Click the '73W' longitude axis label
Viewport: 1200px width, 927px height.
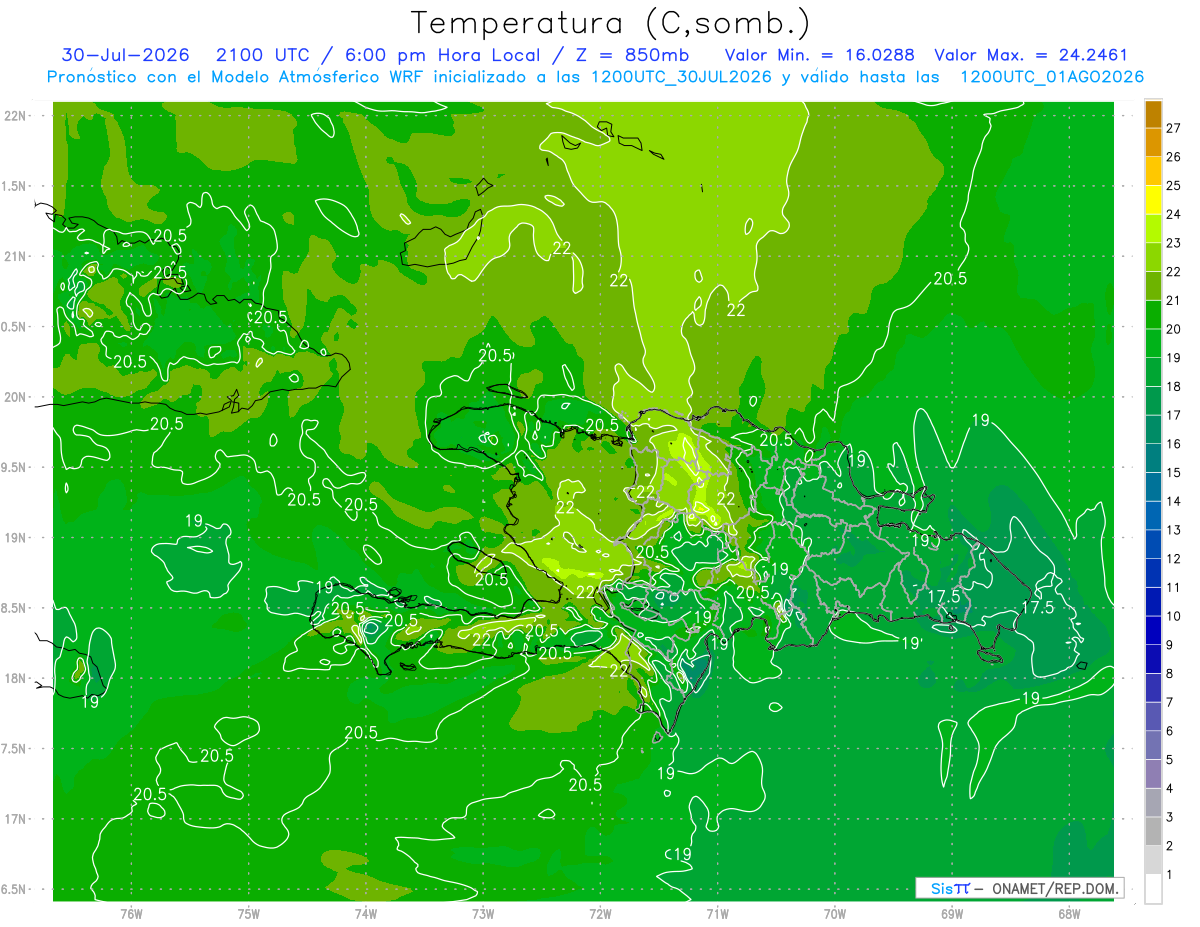coord(483,913)
